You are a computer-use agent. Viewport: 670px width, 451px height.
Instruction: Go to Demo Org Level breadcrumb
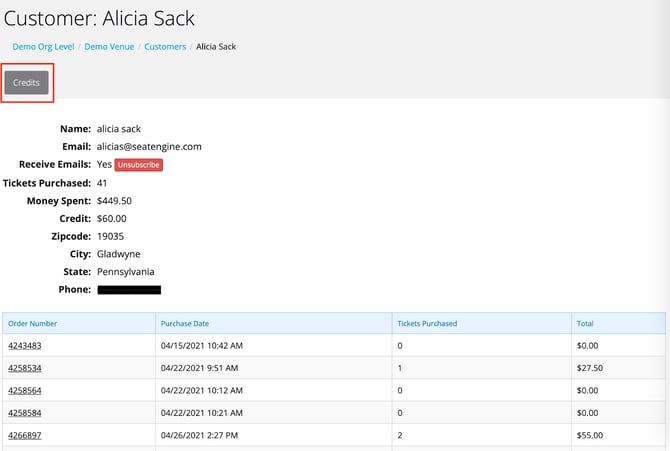[x=42, y=46]
